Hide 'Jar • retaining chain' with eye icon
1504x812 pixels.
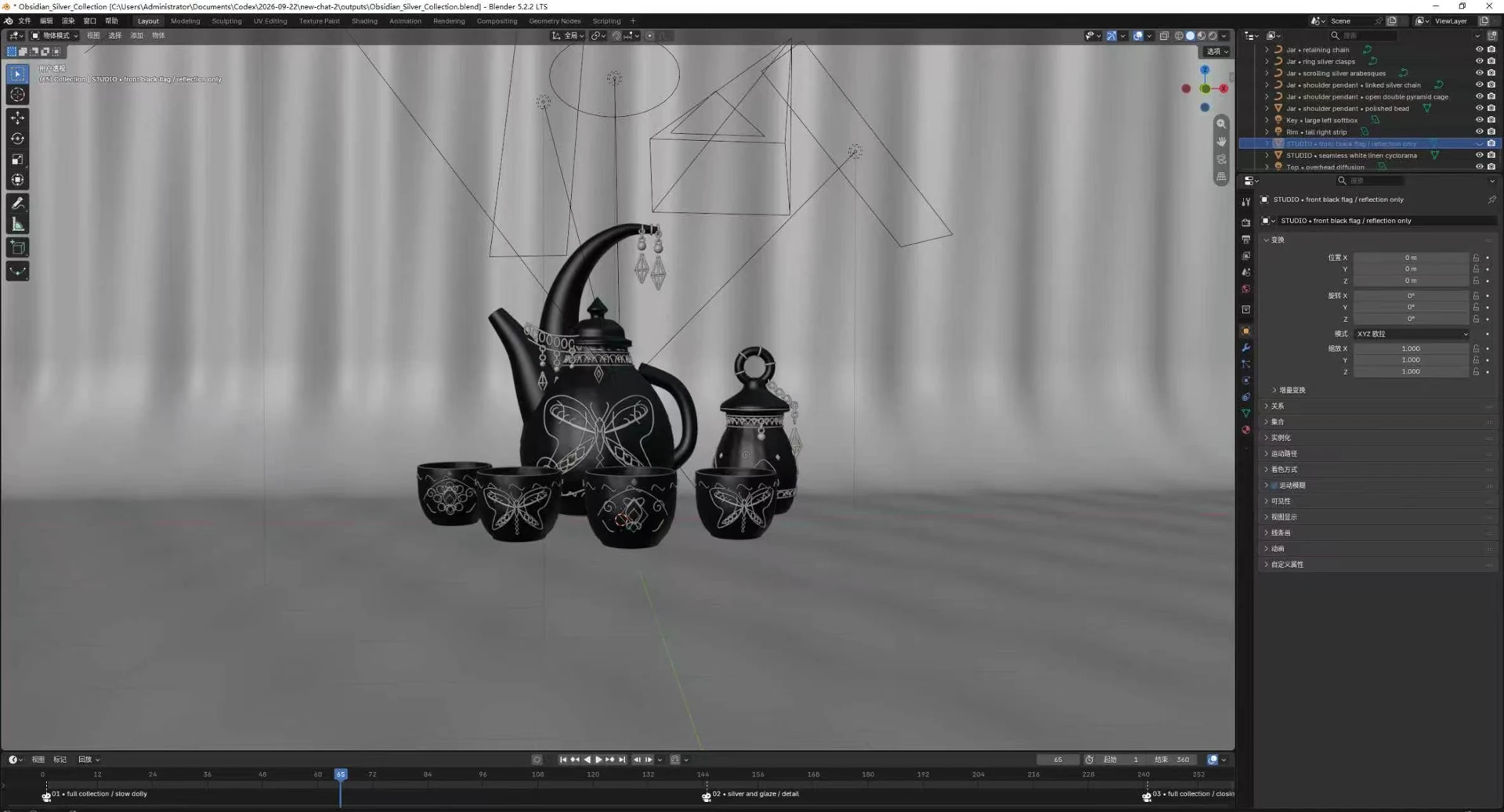[1479, 49]
